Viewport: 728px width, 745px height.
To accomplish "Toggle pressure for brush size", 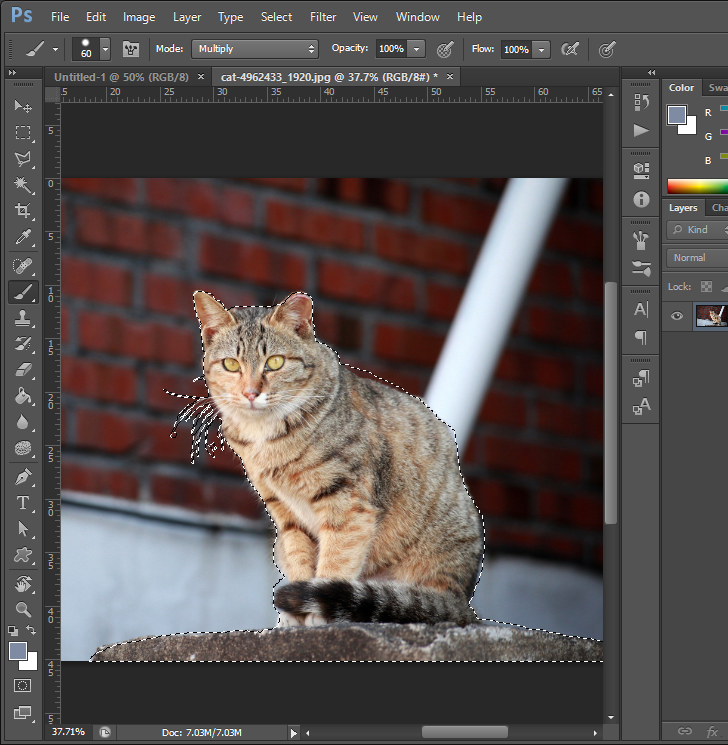I will (607, 49).
